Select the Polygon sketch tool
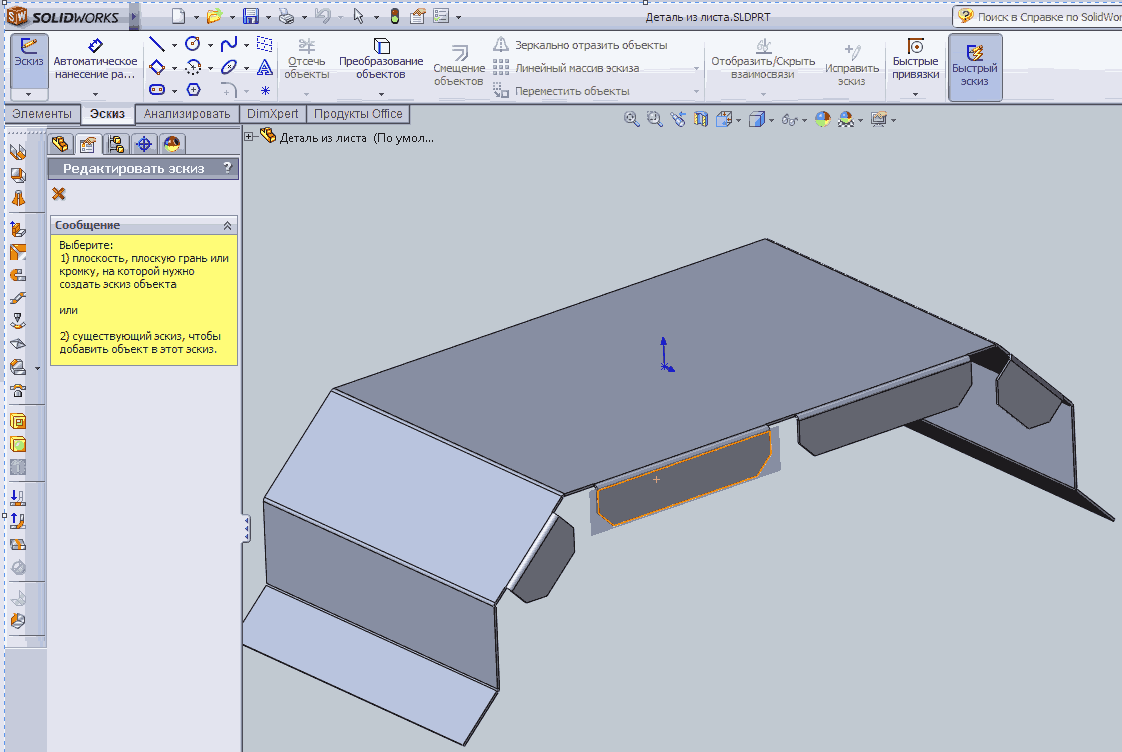The image size is (1122, 752). click(x=193, y=89)
